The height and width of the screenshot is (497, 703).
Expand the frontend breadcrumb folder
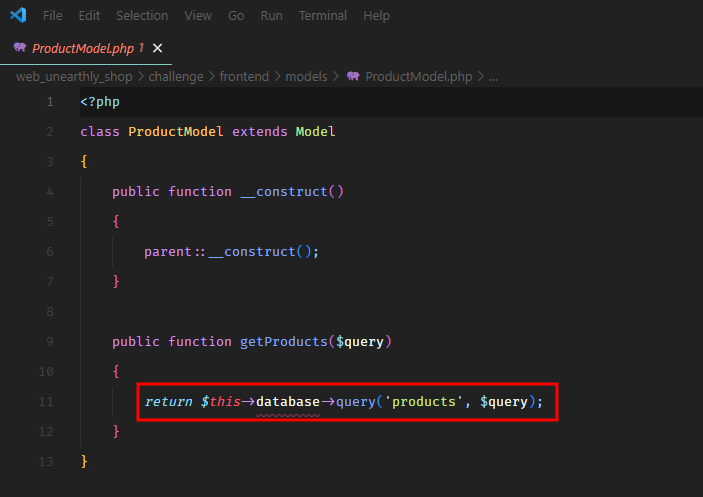(244, 76)
